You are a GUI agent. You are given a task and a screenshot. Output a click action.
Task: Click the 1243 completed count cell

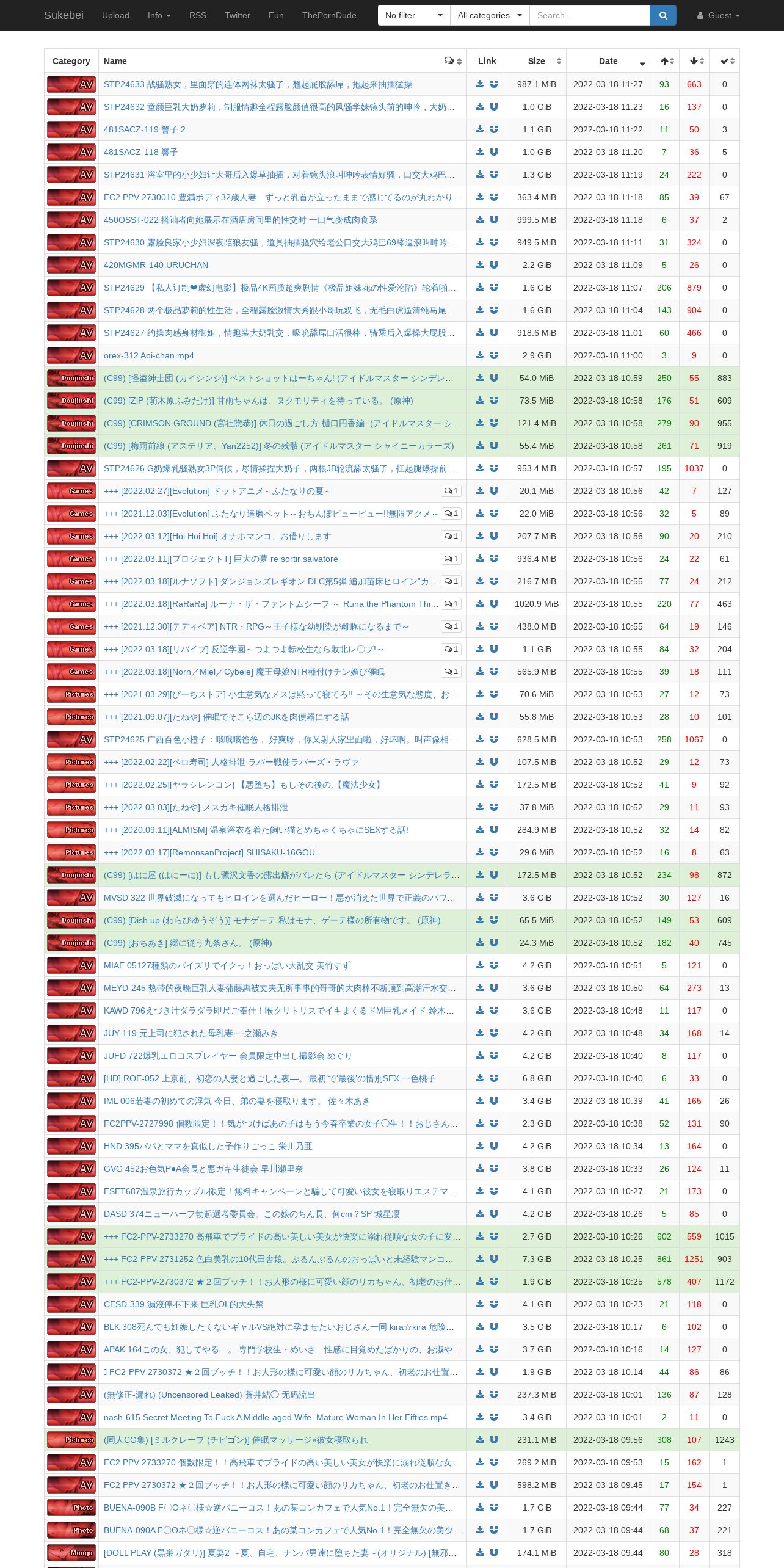(725, 1440)
